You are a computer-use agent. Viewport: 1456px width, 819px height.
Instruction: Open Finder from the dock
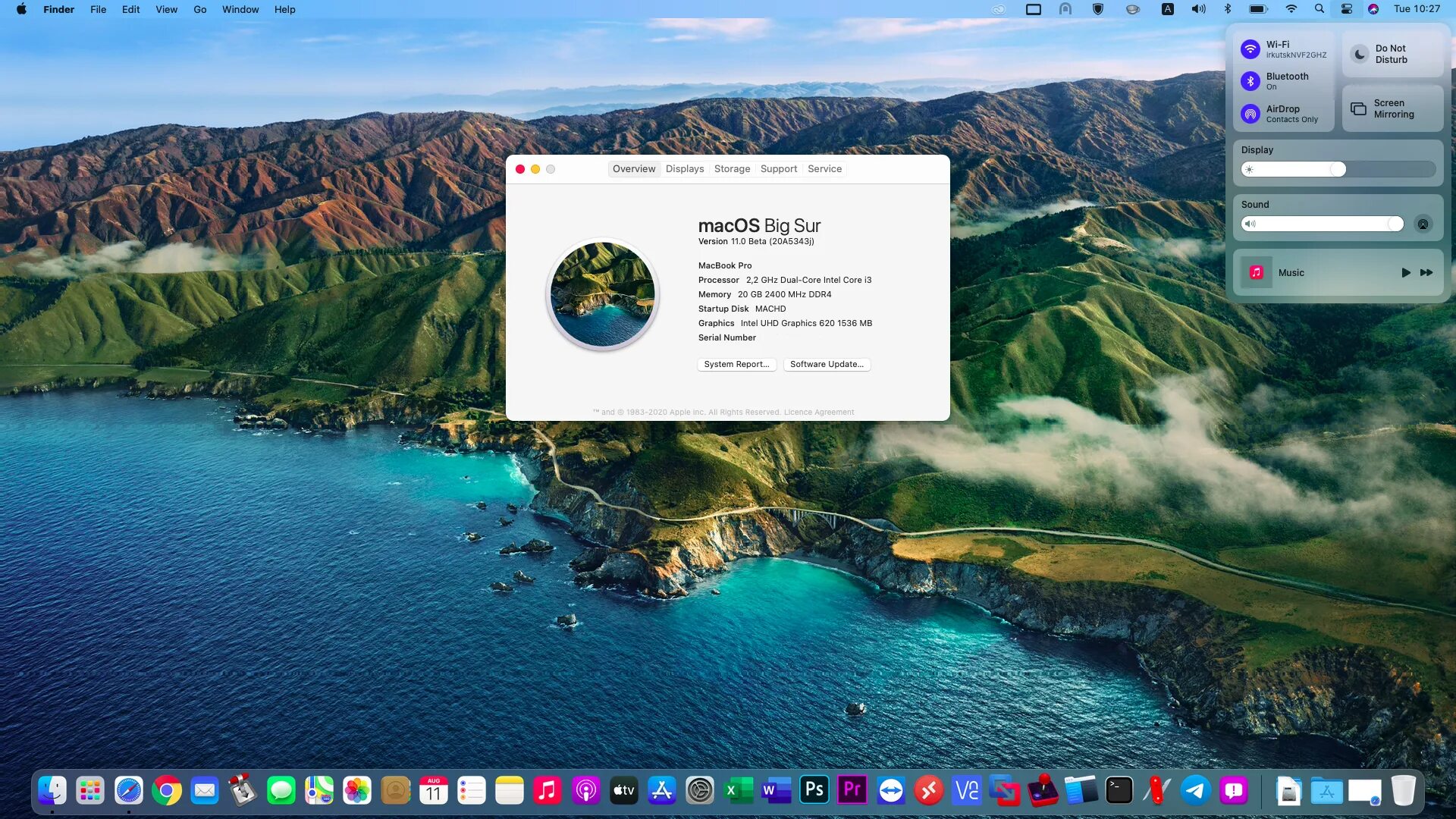(x=52, y=791)
